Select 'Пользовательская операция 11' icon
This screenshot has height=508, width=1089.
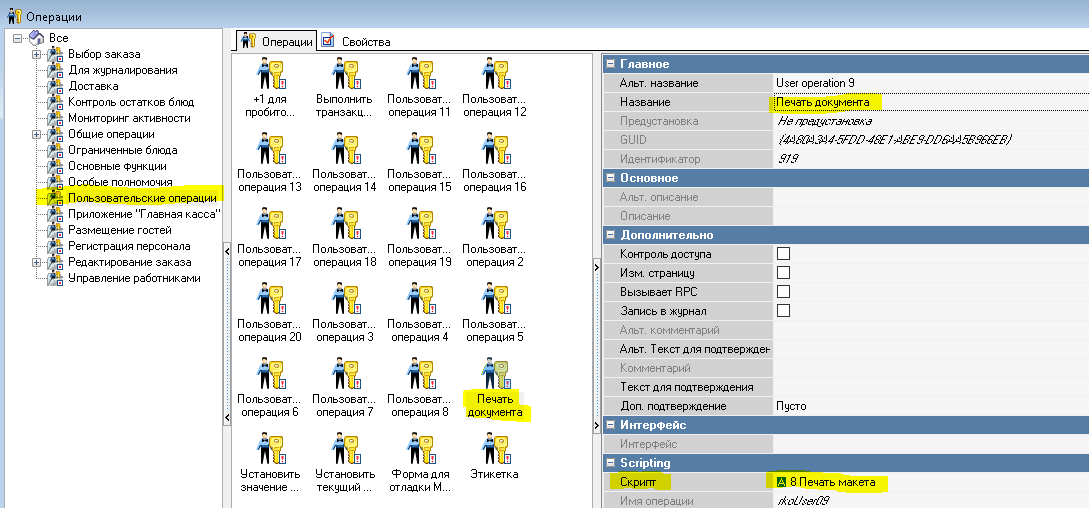tap(419, 75)
